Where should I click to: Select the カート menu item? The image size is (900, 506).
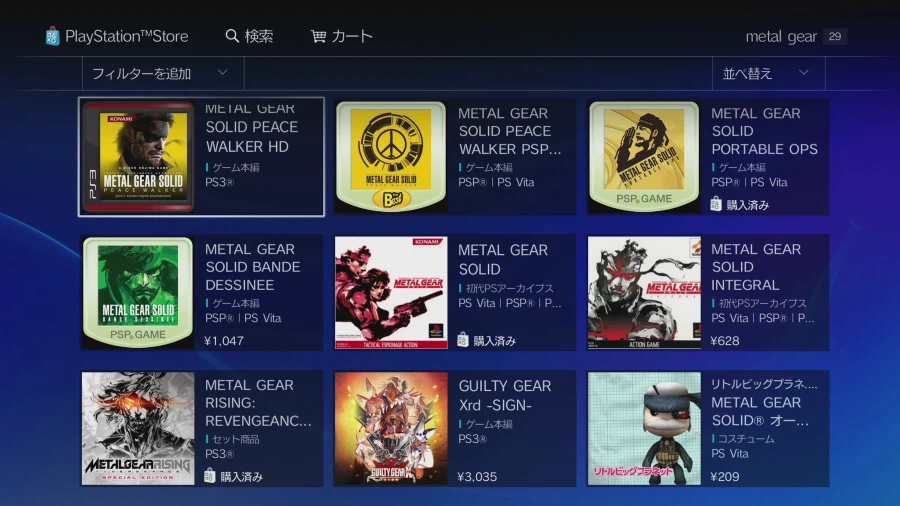(x=351, y=36)
